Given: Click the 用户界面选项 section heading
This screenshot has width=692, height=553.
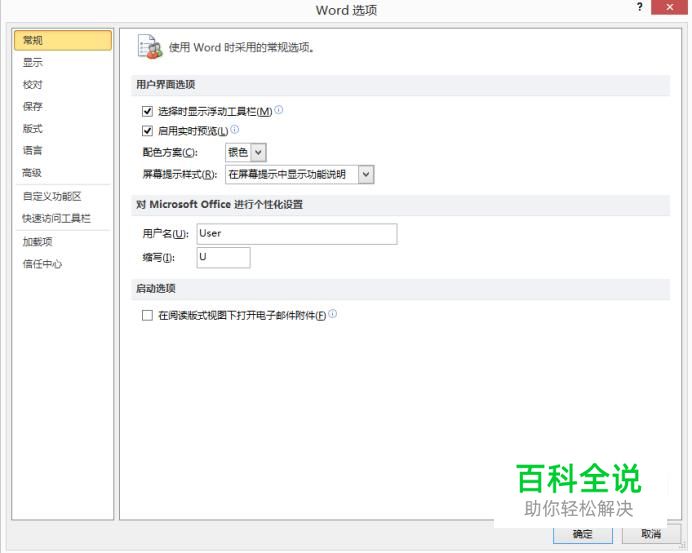Looking at the screenshot, I should (165, 85).
